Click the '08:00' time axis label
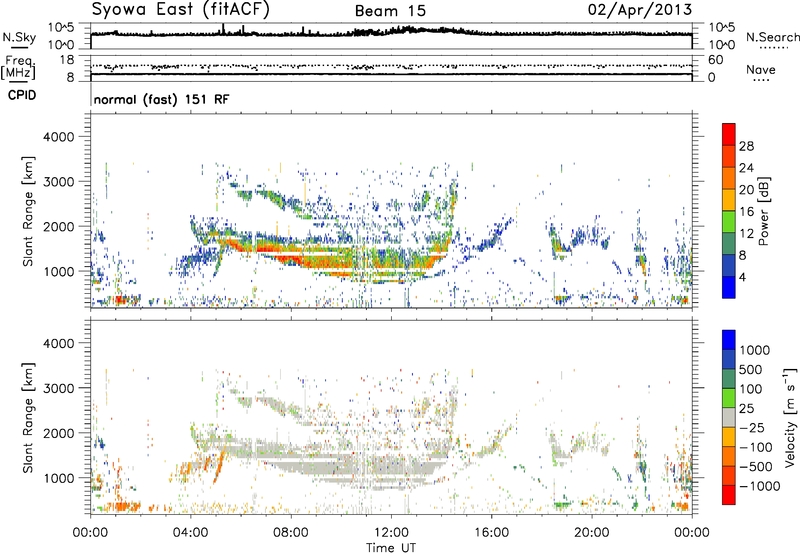Image resolution: width=800 pixels, height=554 pixels. [291, 533]
